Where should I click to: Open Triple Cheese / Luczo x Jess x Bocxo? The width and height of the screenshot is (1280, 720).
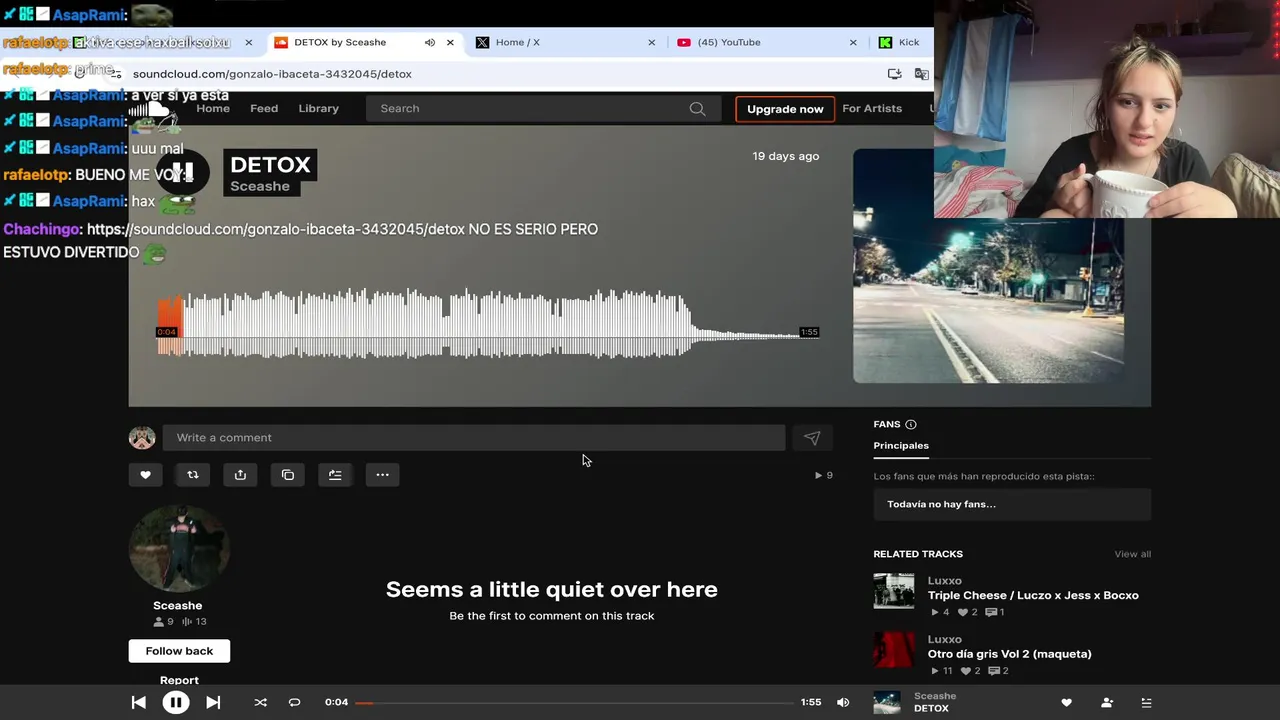(x=1033, y=595)
